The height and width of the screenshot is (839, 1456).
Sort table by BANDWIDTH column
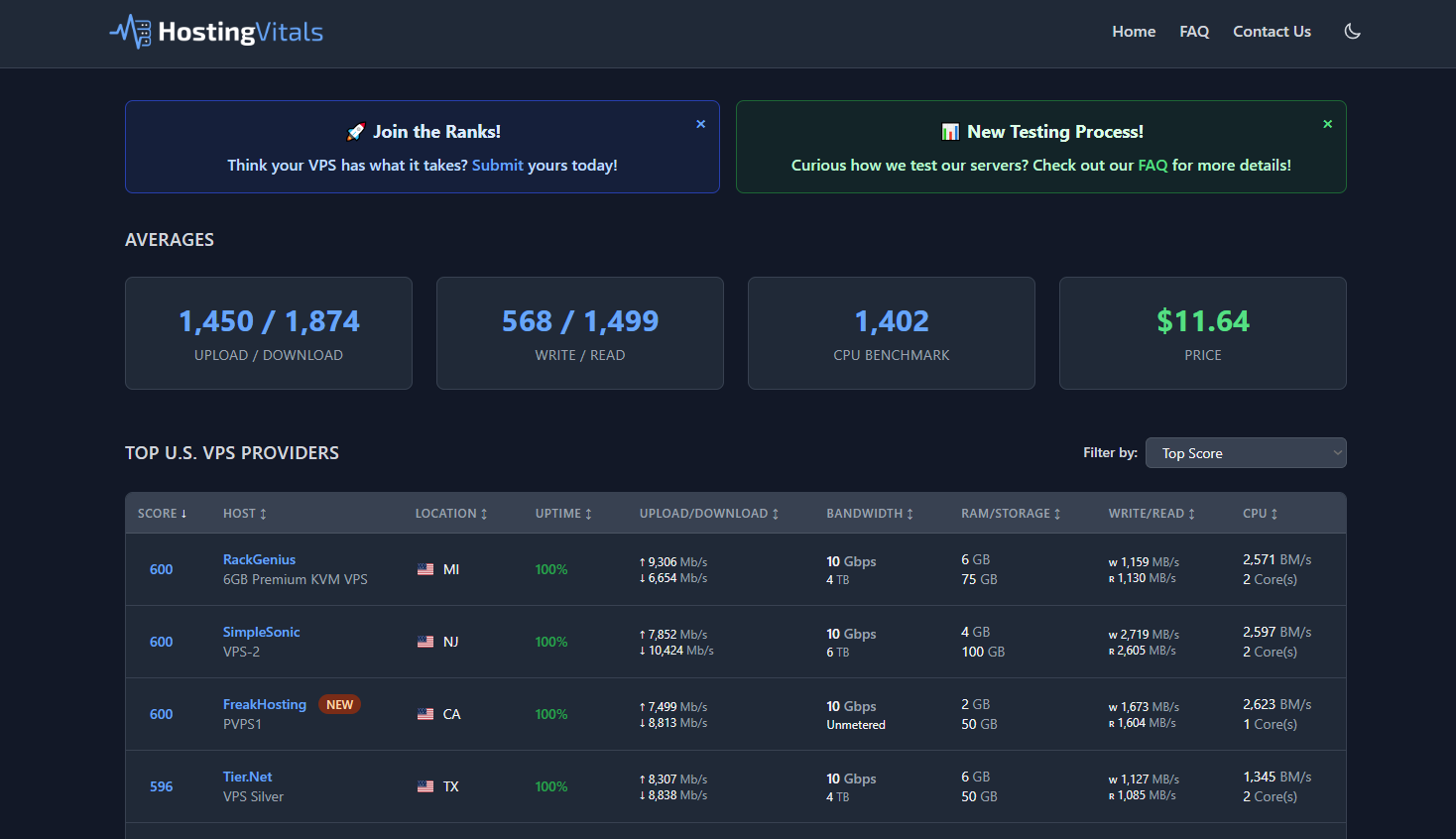870,514
